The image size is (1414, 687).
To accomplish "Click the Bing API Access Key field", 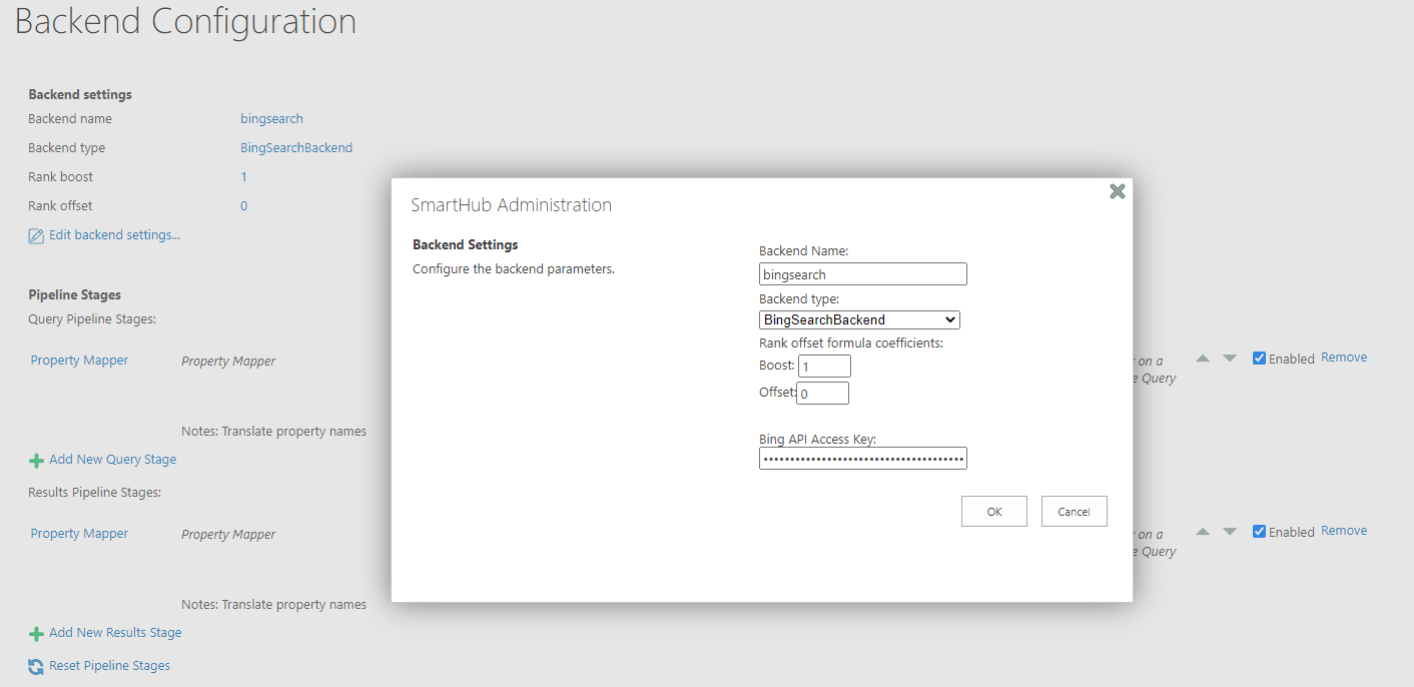I will point(862,459).
